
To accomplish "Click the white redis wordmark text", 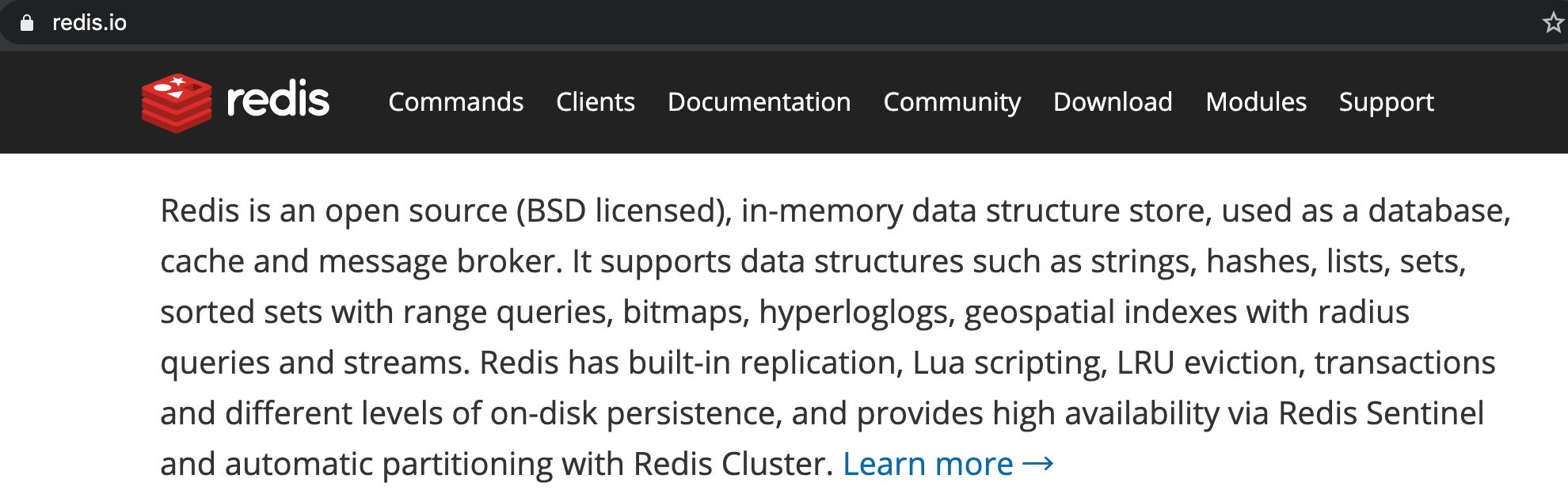I will click(278, 101).
